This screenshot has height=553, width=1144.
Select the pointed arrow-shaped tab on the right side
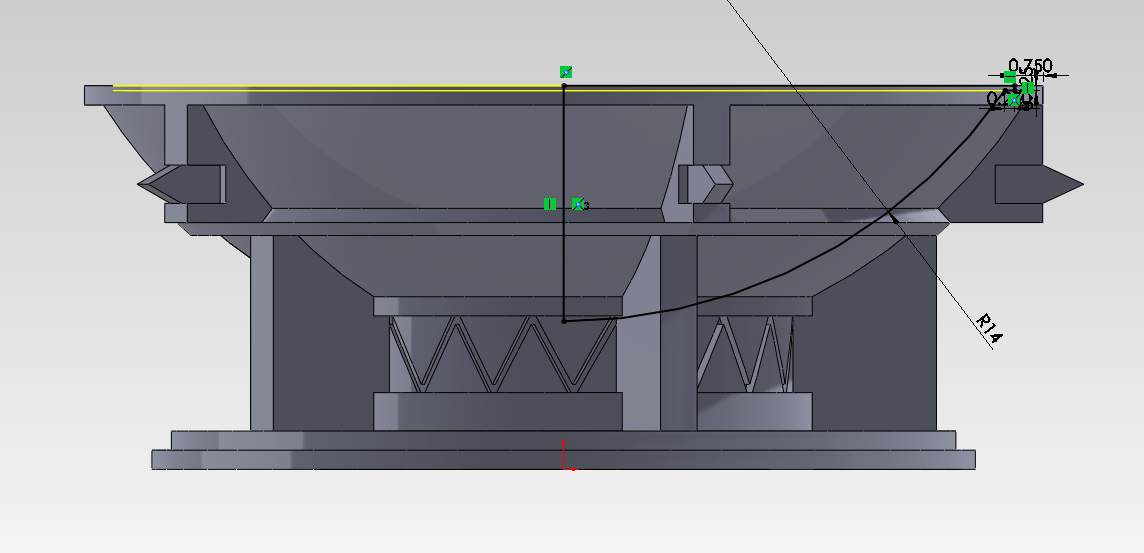[1039, 185]
